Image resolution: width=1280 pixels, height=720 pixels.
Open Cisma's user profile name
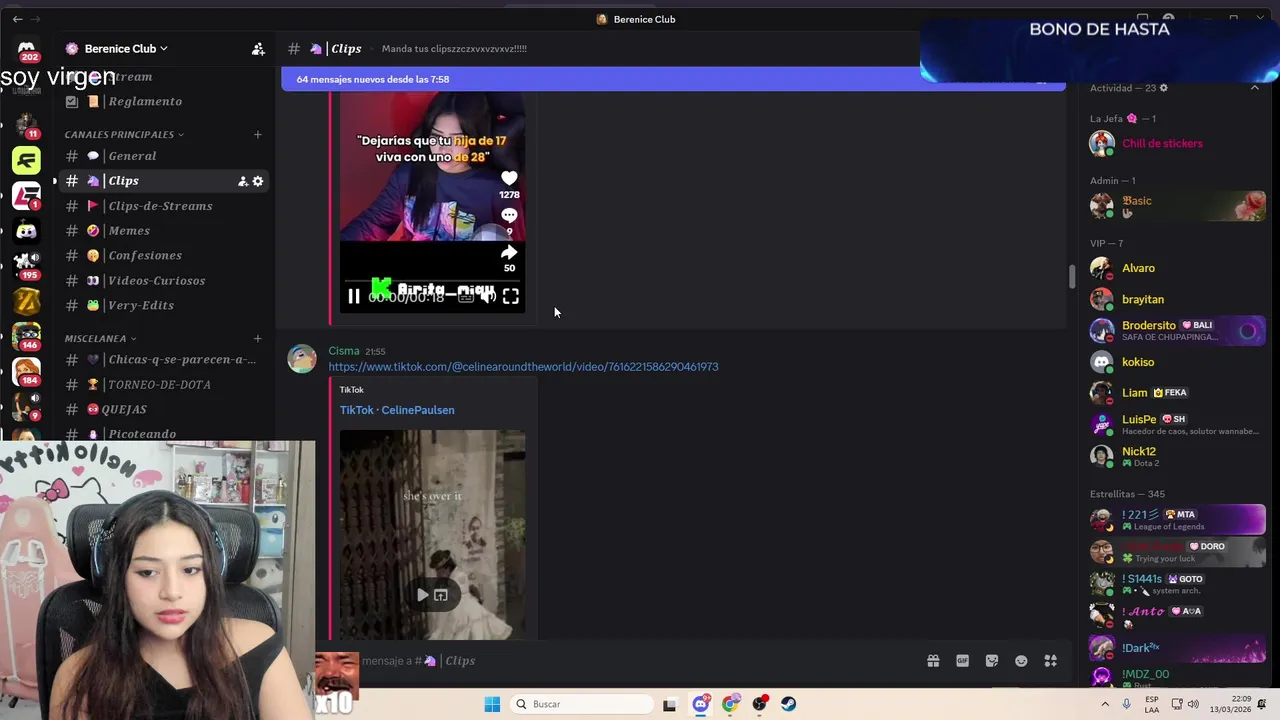point(344,351)
